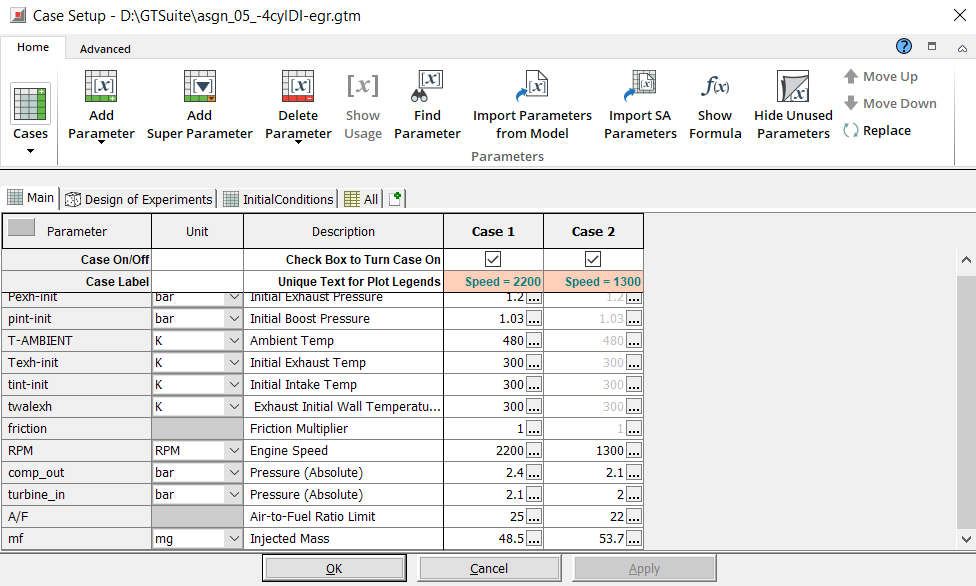Click the Parameter column header
Image resolution: width=976 pixels, height=586 pixels.
click(77, 232)
